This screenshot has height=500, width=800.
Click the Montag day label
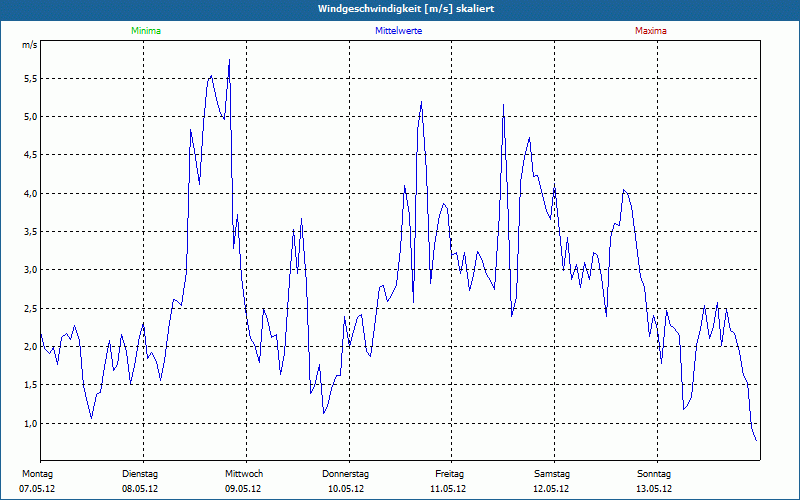click(x=37, y=474)
